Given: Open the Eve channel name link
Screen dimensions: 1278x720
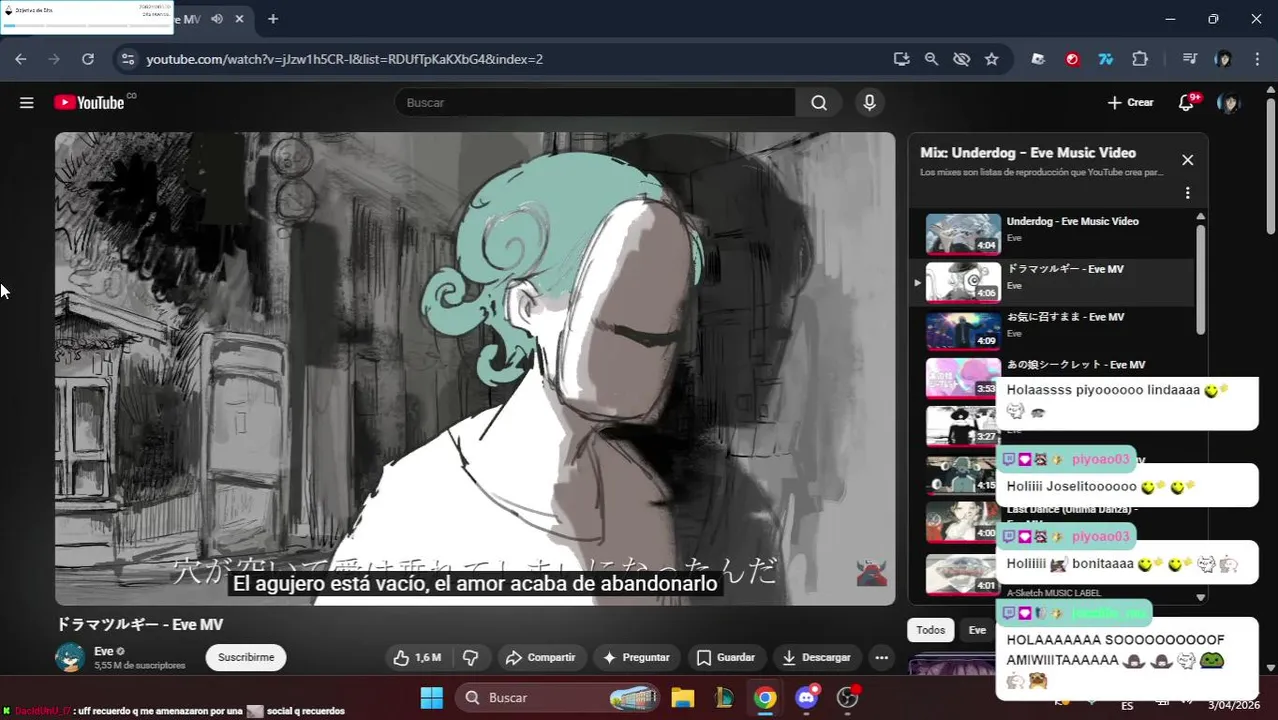Looking at the screenshot, I should 104,651.
